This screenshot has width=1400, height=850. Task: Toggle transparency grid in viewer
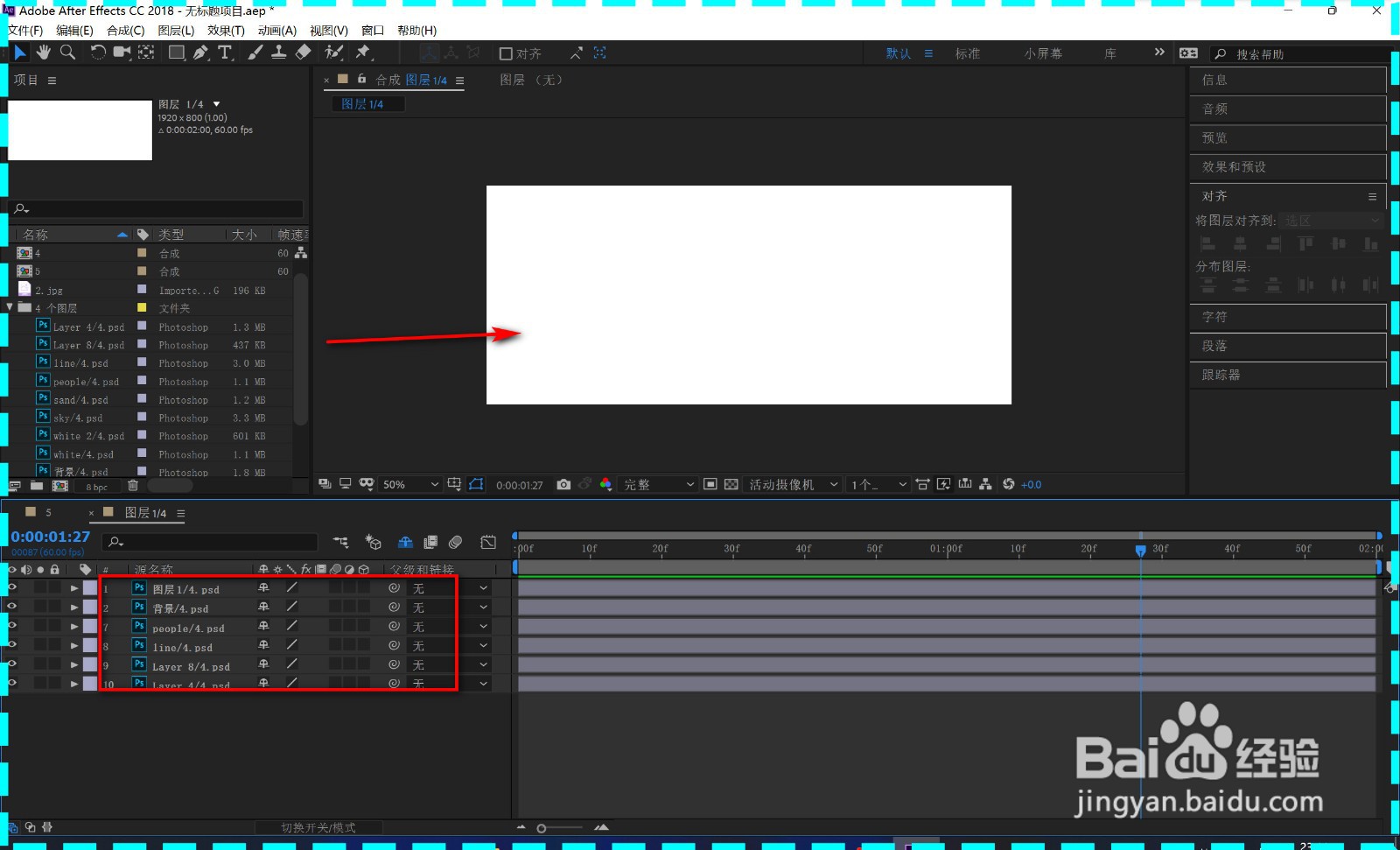click(x=731, y=484)
